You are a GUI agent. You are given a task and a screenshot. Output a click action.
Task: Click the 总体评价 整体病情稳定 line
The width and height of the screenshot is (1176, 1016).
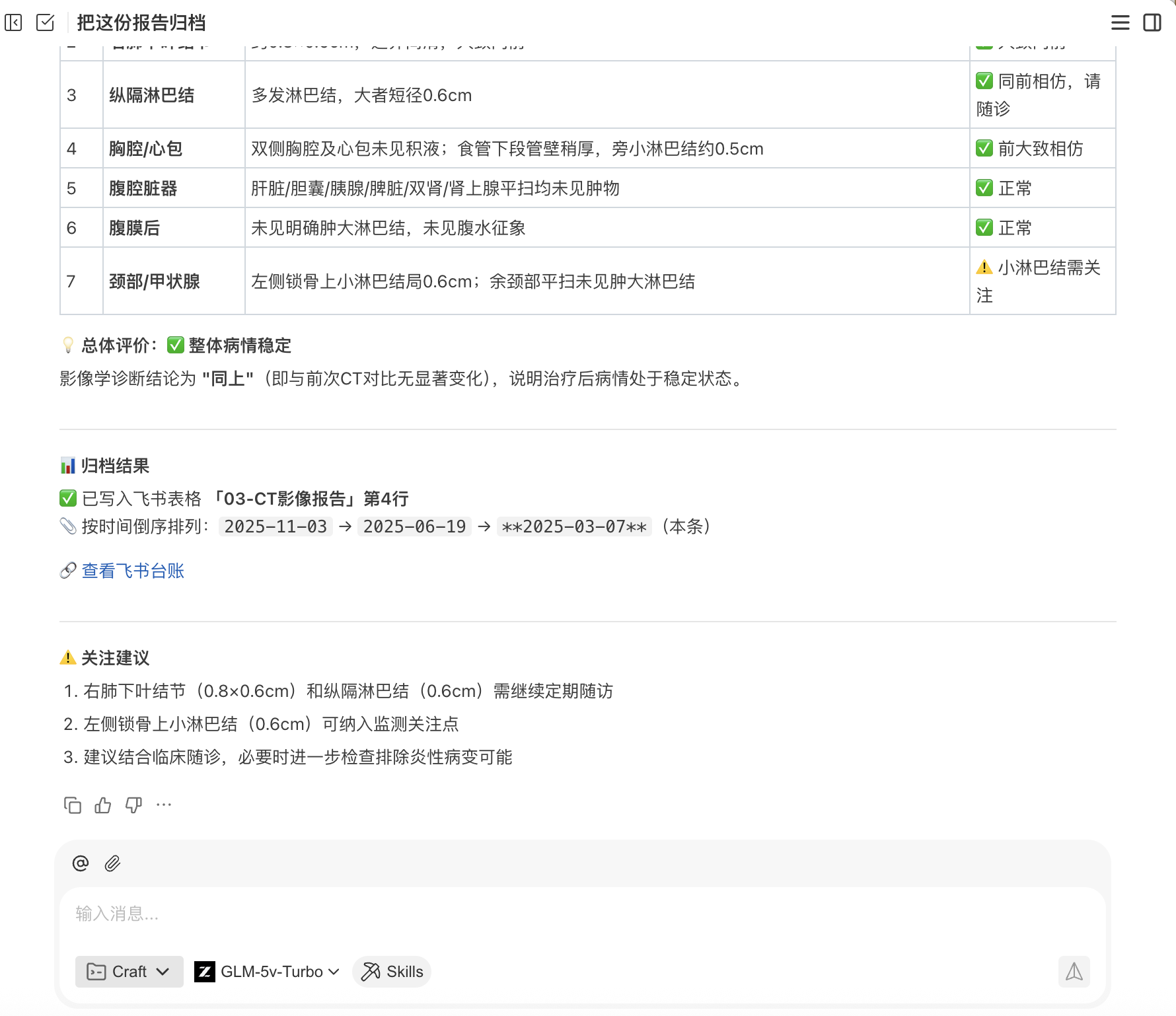pyautogui.click(x=176, y=345)
